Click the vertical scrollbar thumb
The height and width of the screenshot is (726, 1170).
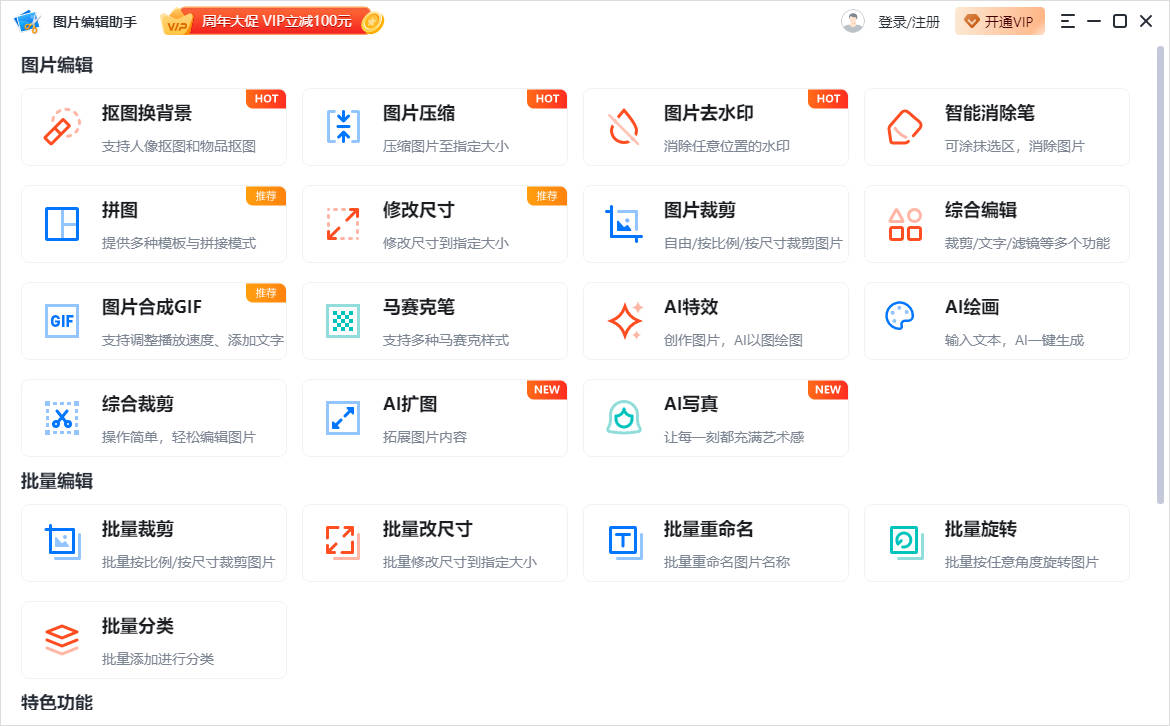coord(1160,275)
